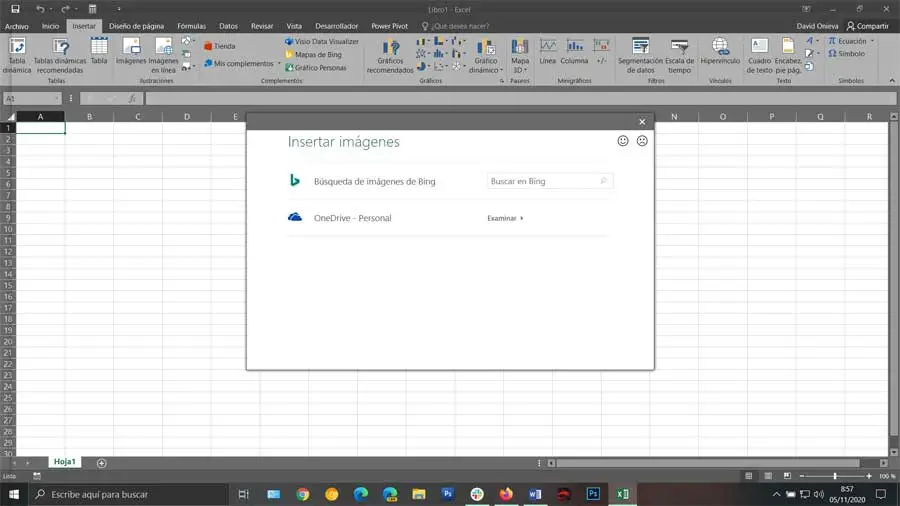Insert a Símbolo

847,53
